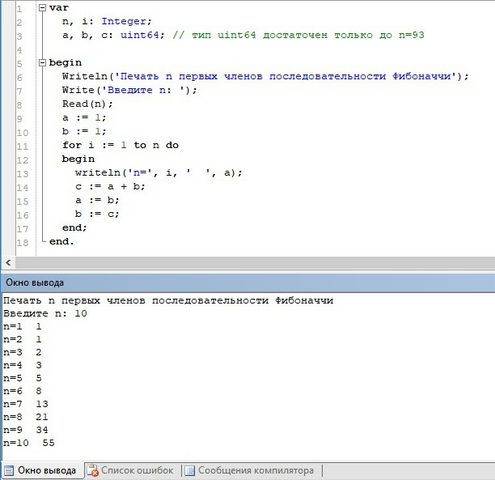Click the output window tab icon
This screenshot has width=495, height=480.
(x=9, y=471)
